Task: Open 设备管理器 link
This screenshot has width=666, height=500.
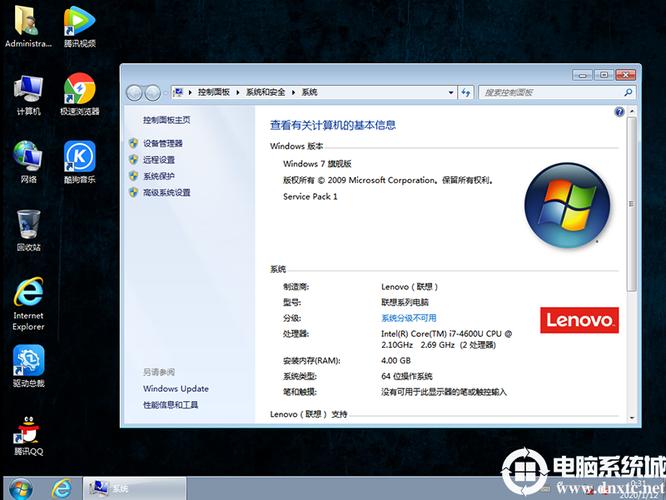Action: click(163, 143)
